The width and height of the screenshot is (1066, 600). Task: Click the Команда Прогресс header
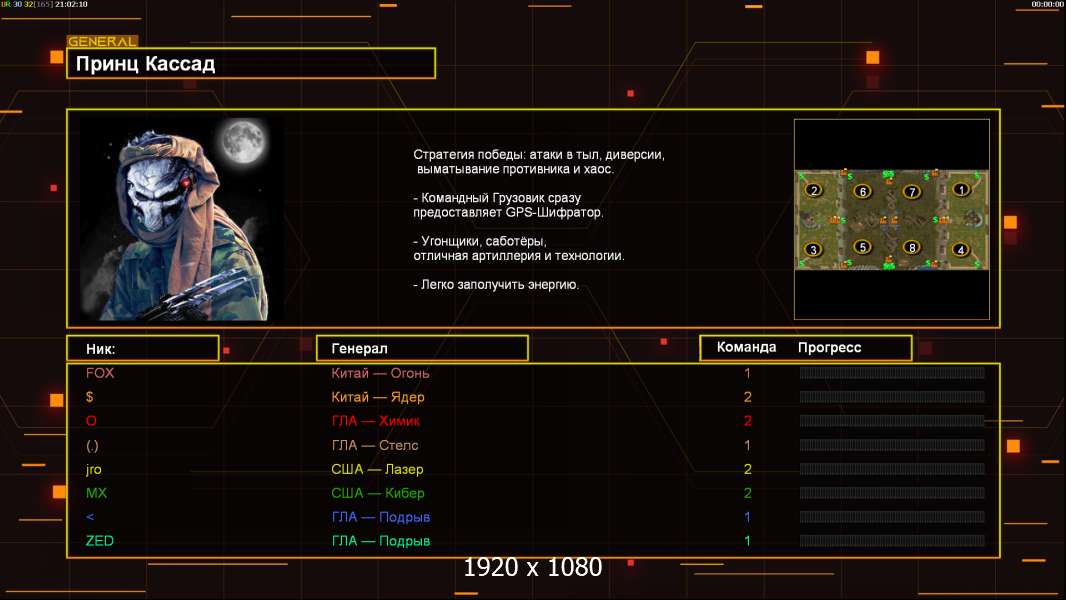pyautogui.click(x=806, y=347)
